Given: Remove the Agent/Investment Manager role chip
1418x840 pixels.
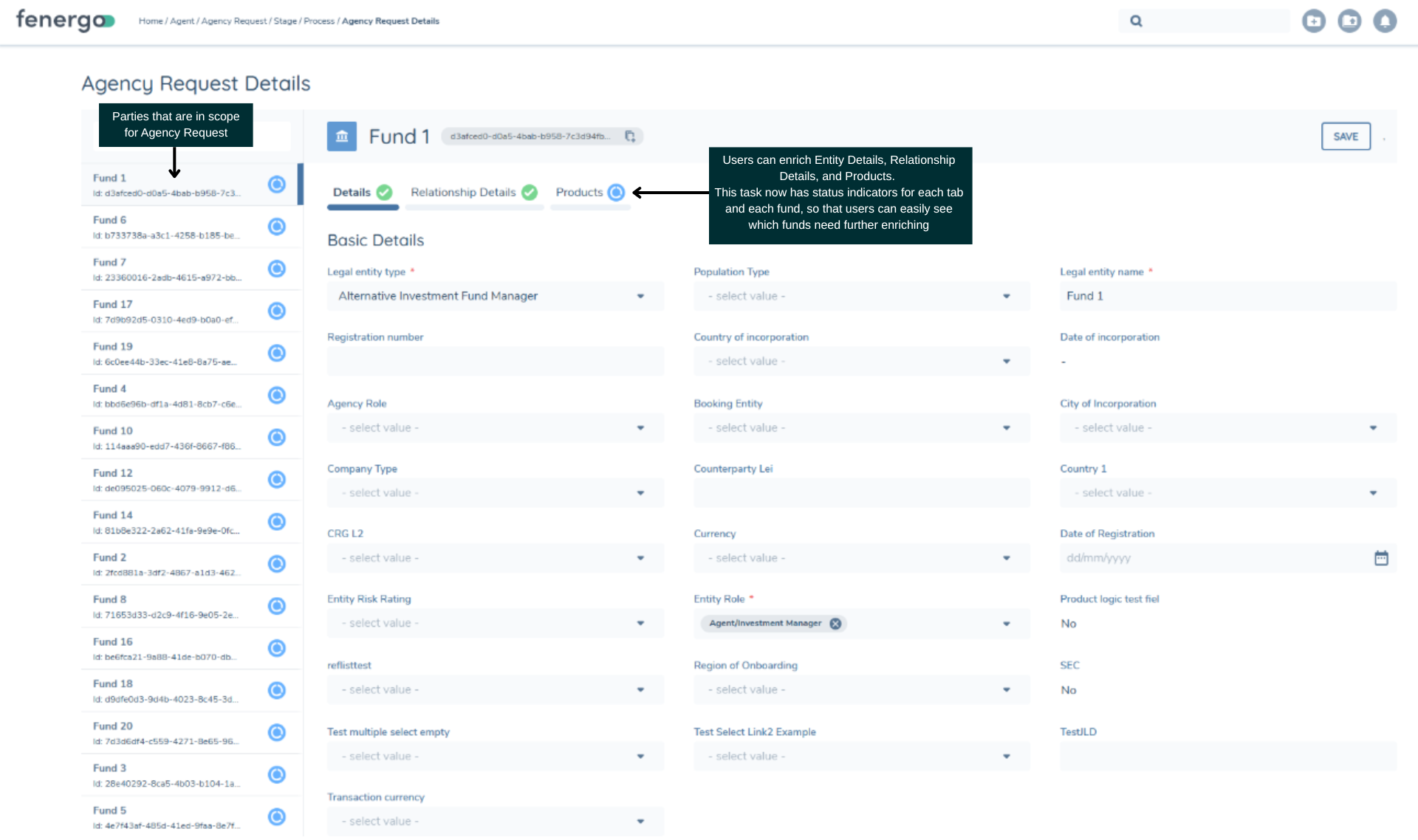Looking at the screenshot, I should point(835,624).
